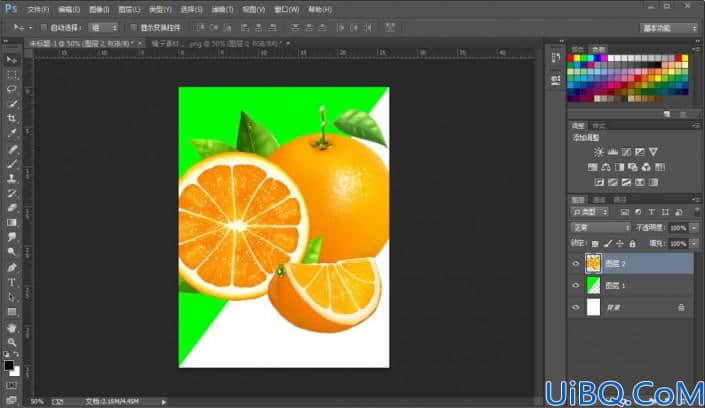Open the auto-select 组 dropdown
The height and width of the screenshot is (408, 705).
coord(103,27)
